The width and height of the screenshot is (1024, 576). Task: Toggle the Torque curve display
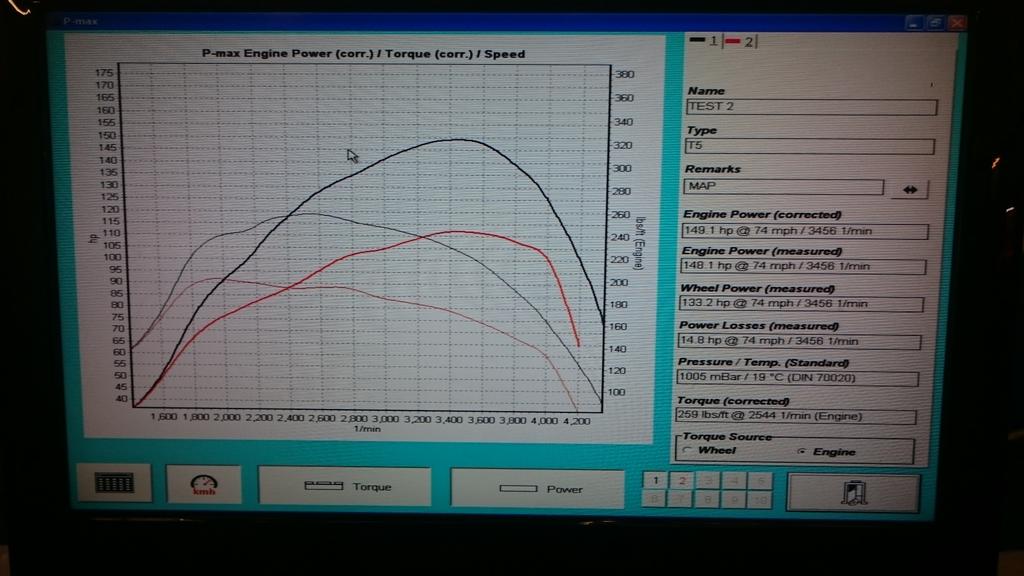tap(345, 487)
